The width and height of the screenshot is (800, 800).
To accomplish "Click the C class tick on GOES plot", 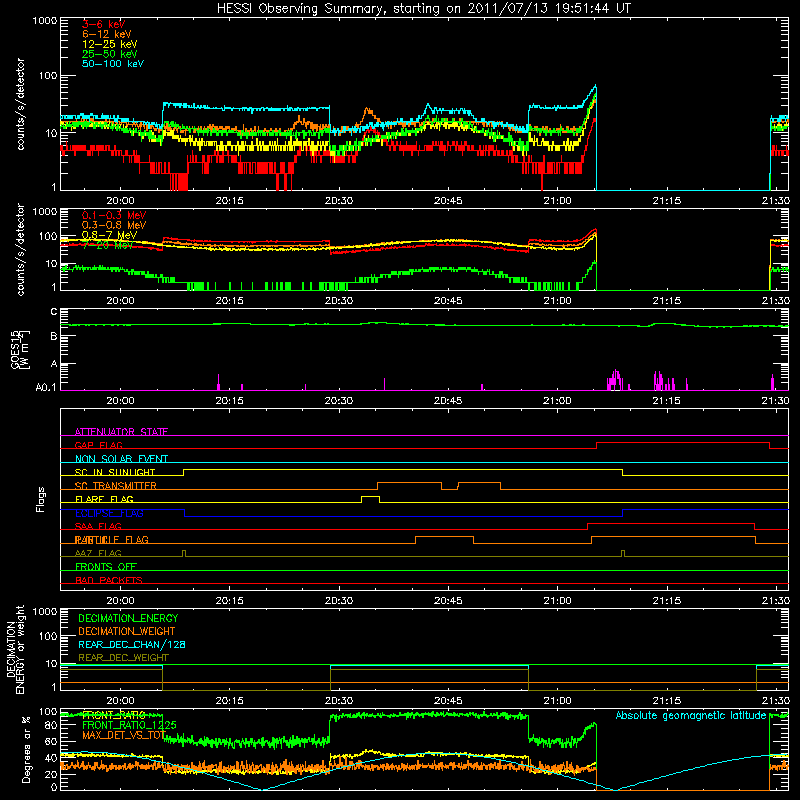I will point(54,312).
